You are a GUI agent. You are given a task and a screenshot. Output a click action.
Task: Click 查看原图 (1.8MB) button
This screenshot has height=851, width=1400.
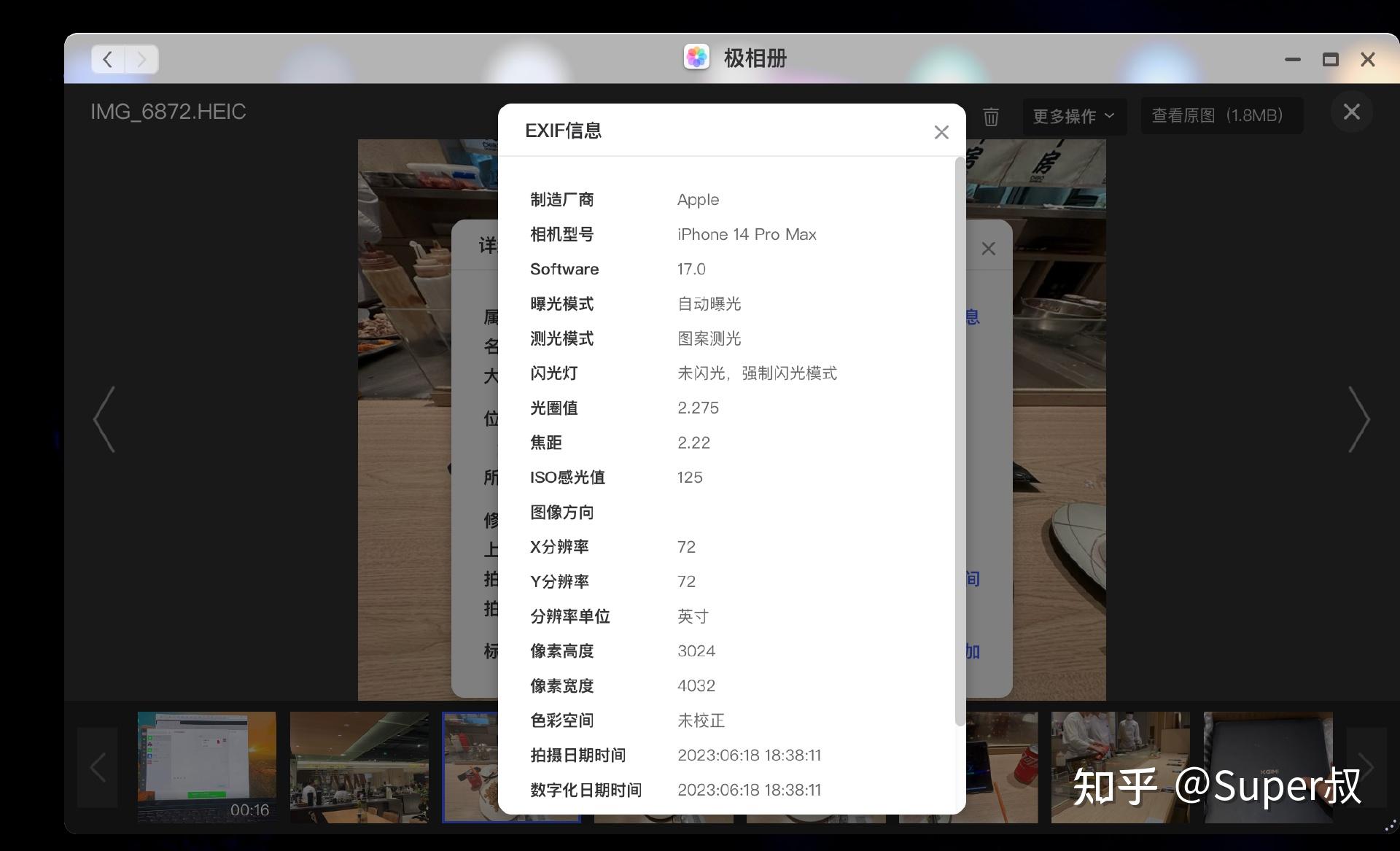tap(1221, 115)
